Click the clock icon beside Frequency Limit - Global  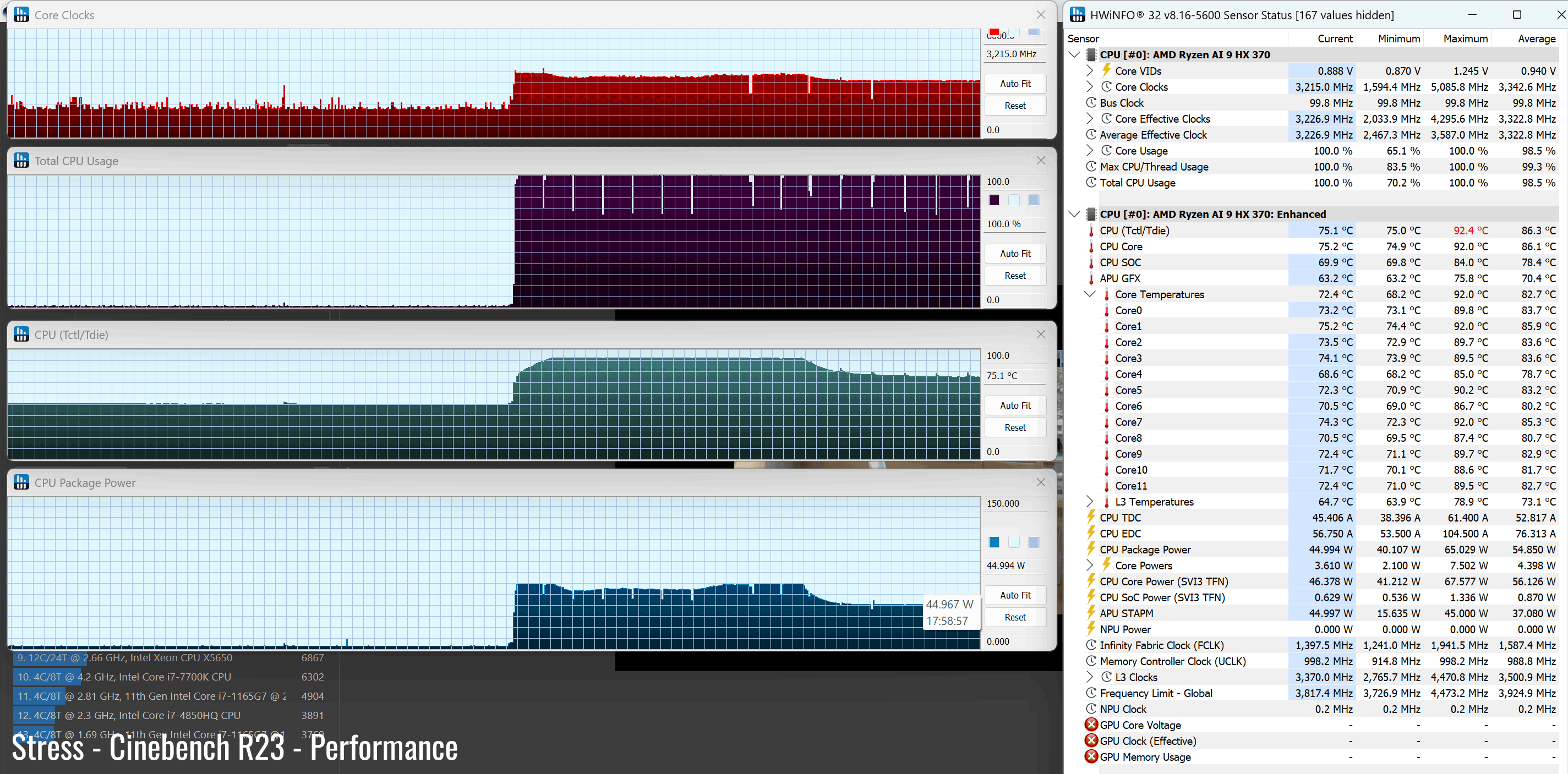tap(1091, 693)
